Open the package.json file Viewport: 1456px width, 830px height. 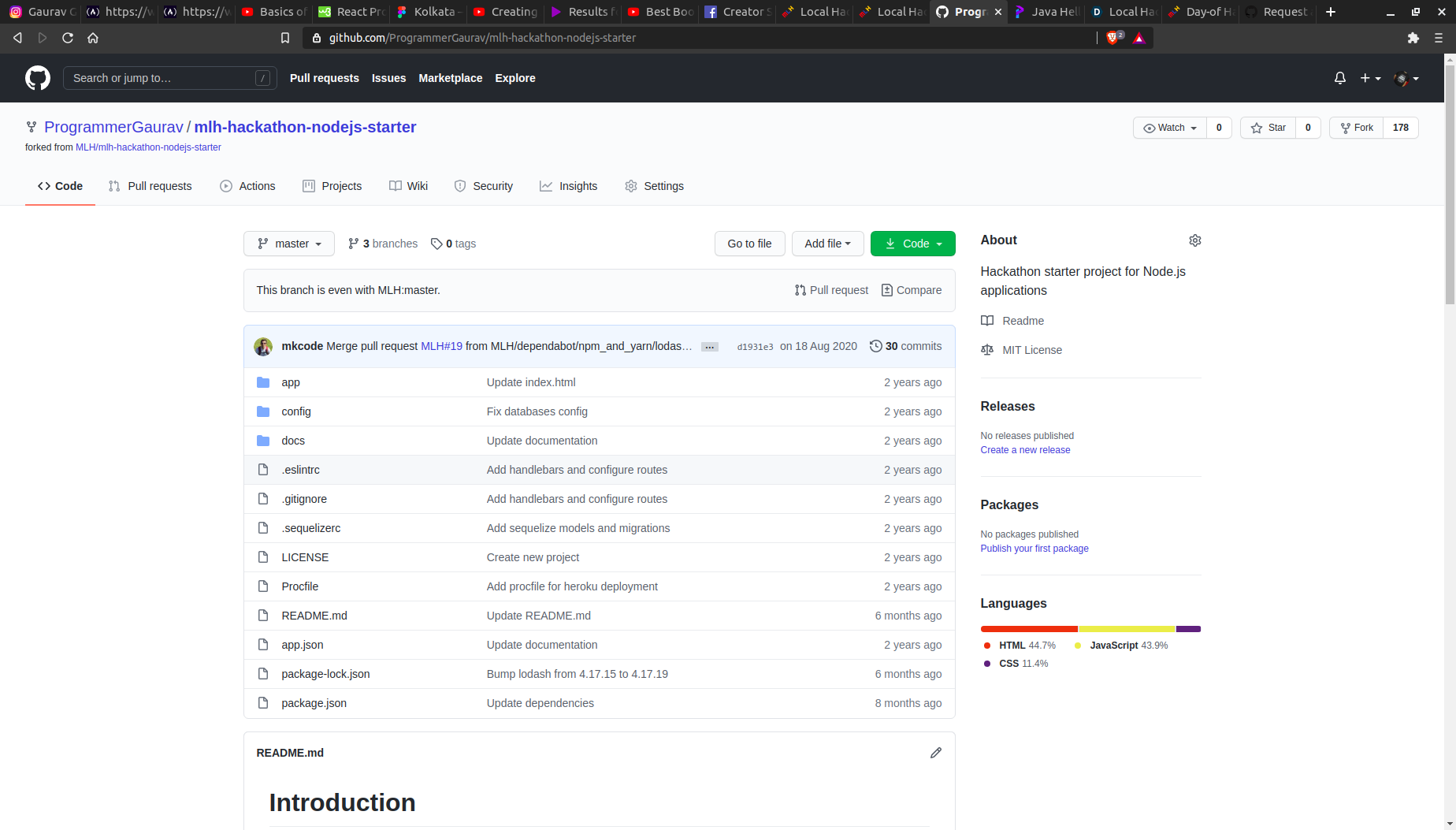pyautogui.click(x=314, y=703)
